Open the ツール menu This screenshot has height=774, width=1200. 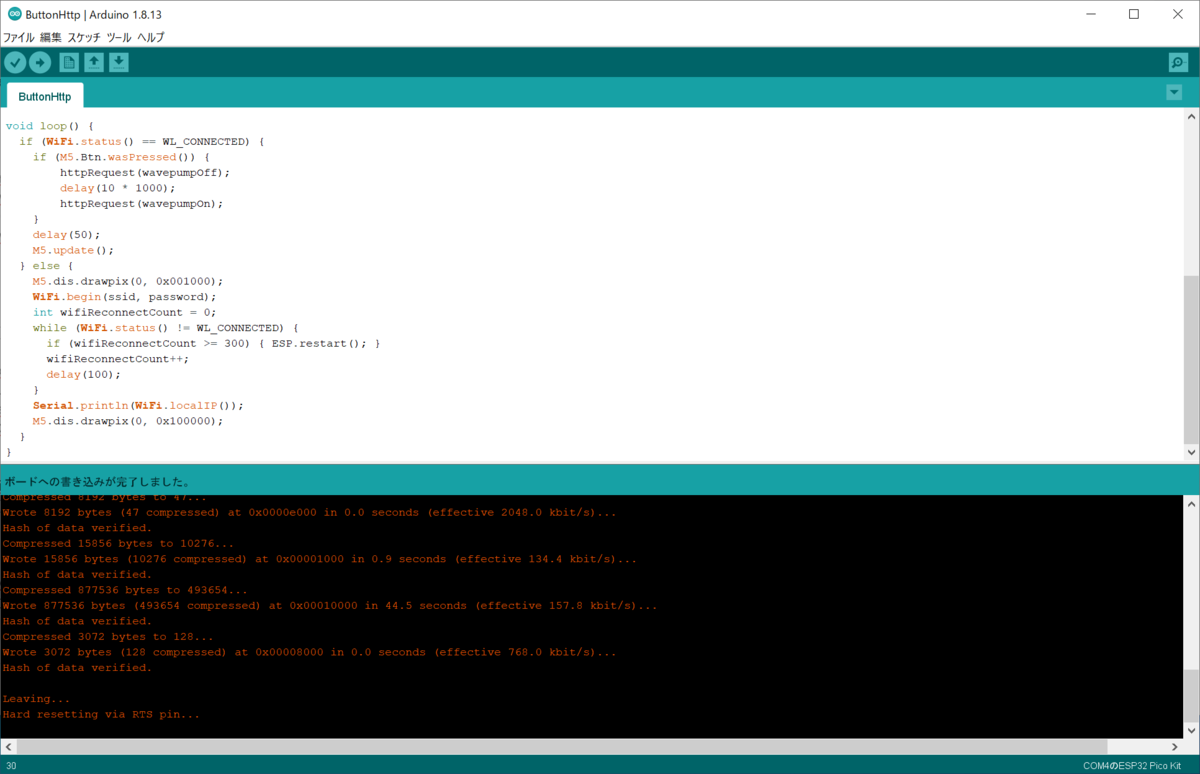tap(119, 38)
